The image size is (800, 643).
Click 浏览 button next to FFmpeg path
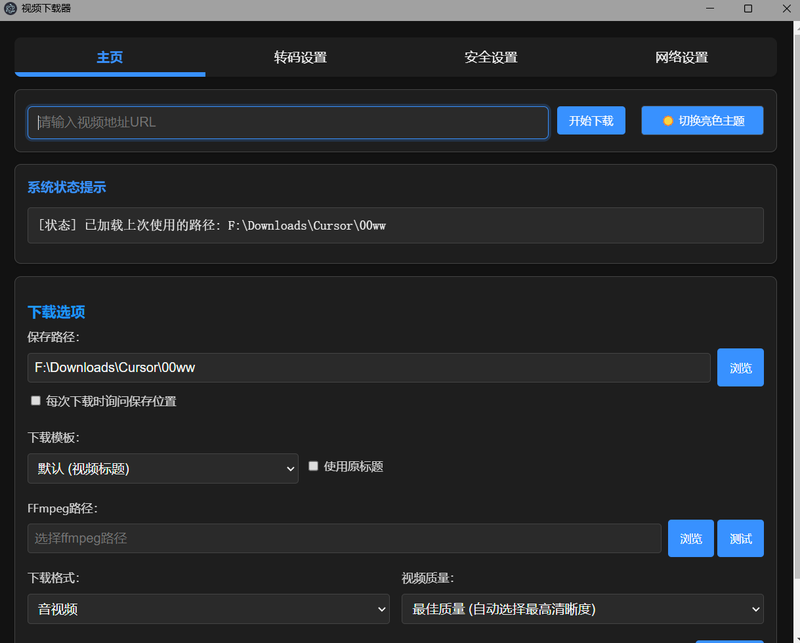tap(691, 538)
